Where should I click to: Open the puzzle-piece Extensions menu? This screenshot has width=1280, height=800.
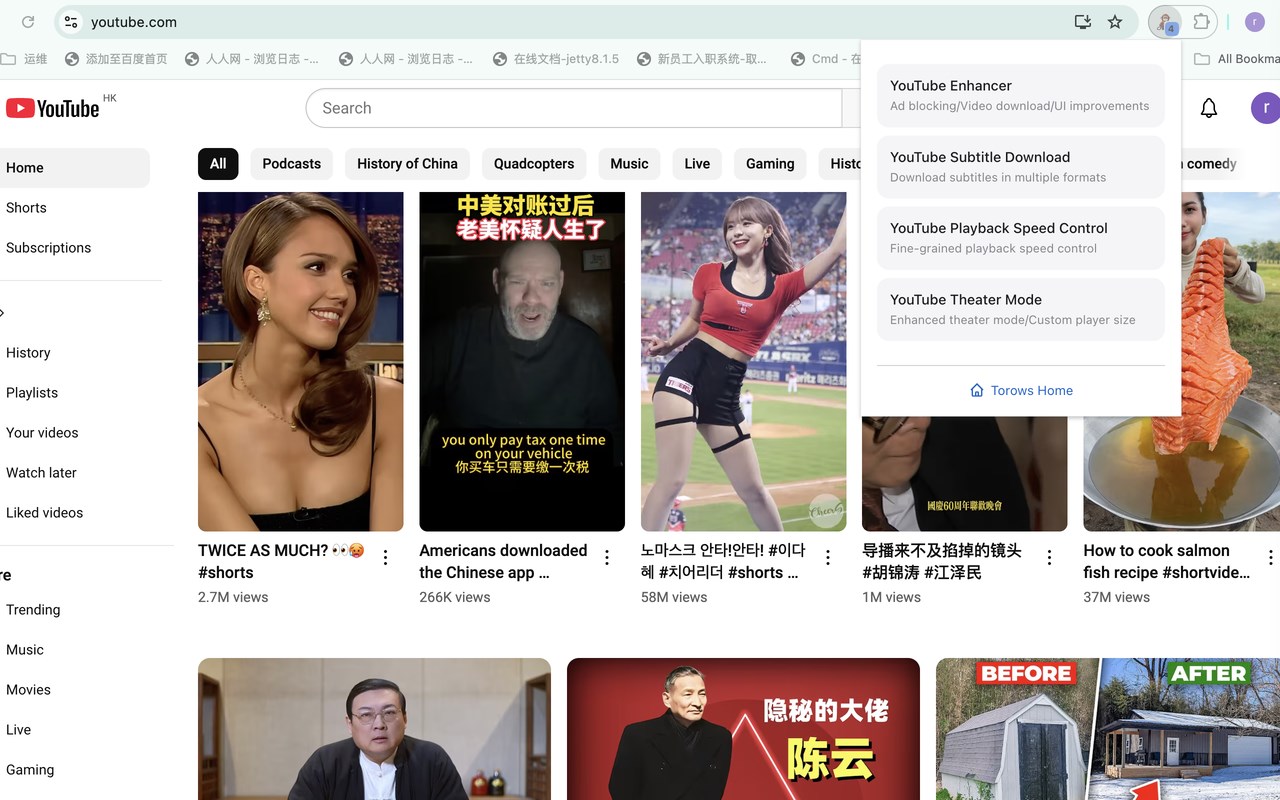coord(1202,22)
